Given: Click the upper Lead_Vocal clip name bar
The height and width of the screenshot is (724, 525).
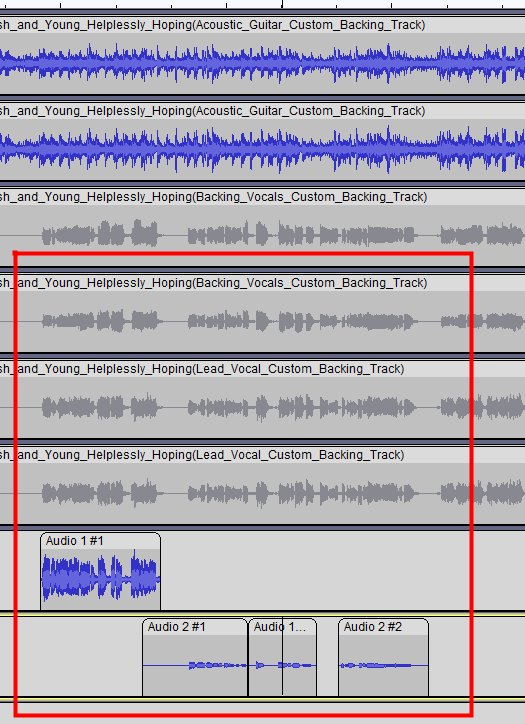Looking at the screenshot, I should [x=262, y=368].
